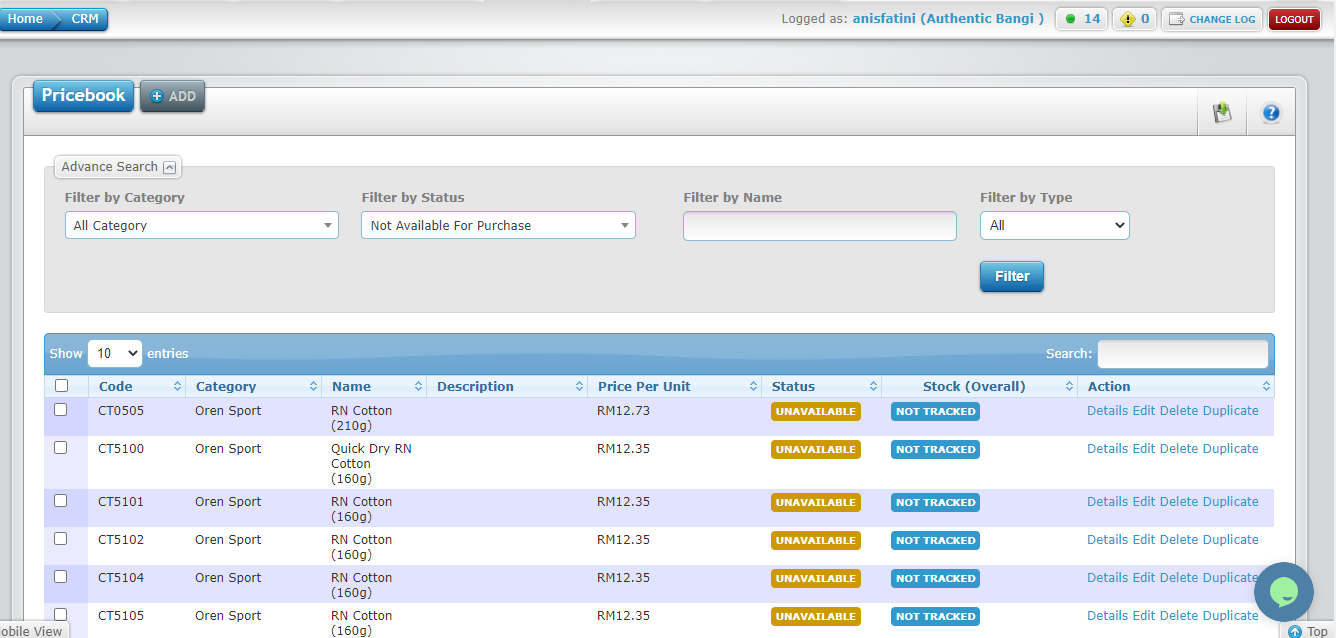Viewport: 1336px width, 638px height.
Task: Click the ADD pricebook button
Action: 173,96
